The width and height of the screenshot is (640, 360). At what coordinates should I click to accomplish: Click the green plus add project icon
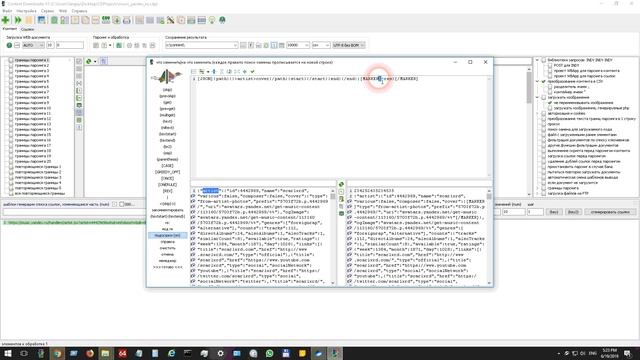coord(5,20)
